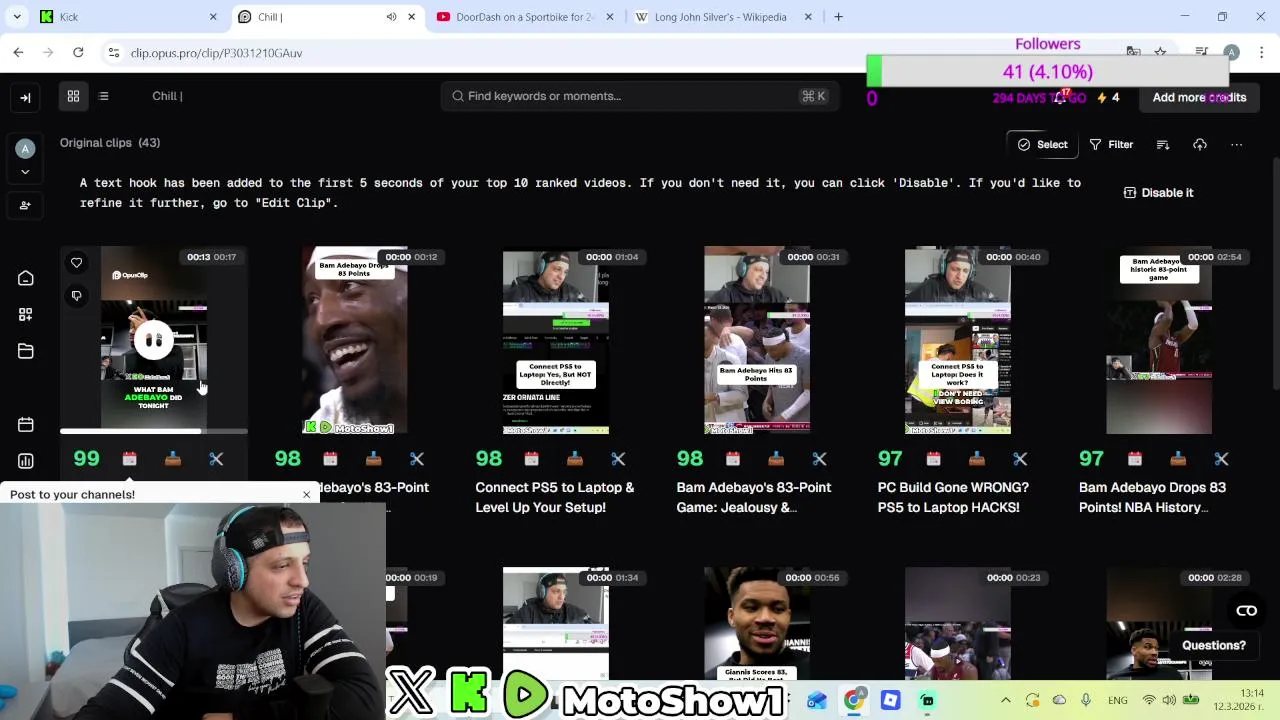Switch to the Kick browser tab

(130, 17)
